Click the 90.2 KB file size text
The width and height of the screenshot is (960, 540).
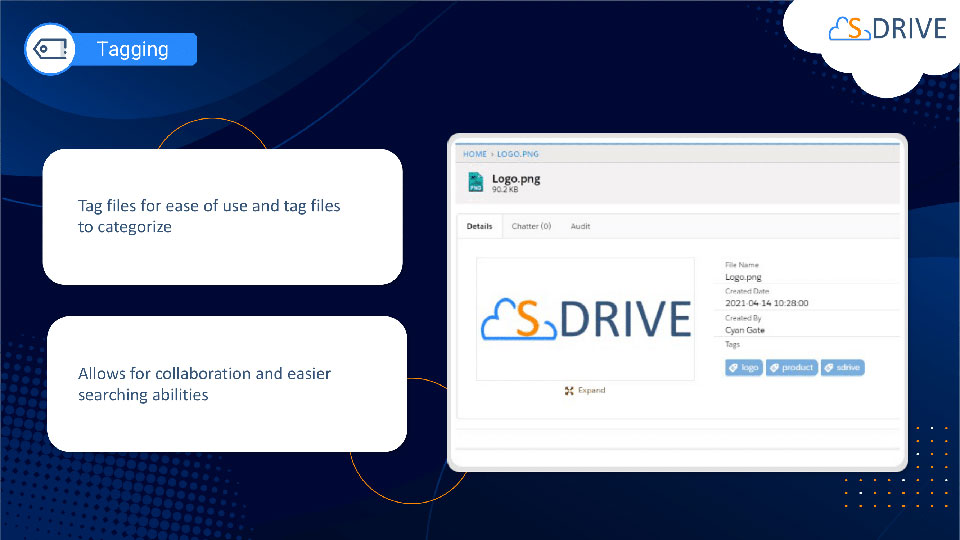(505, 190)
